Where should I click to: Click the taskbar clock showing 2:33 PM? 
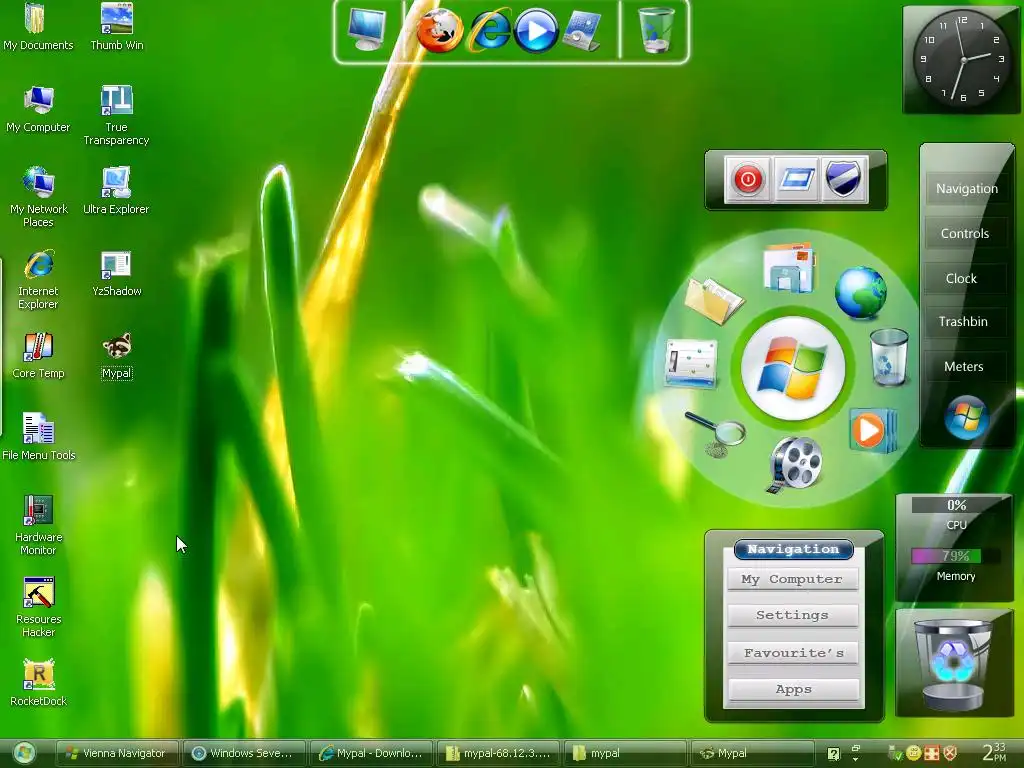coord(994,752)
